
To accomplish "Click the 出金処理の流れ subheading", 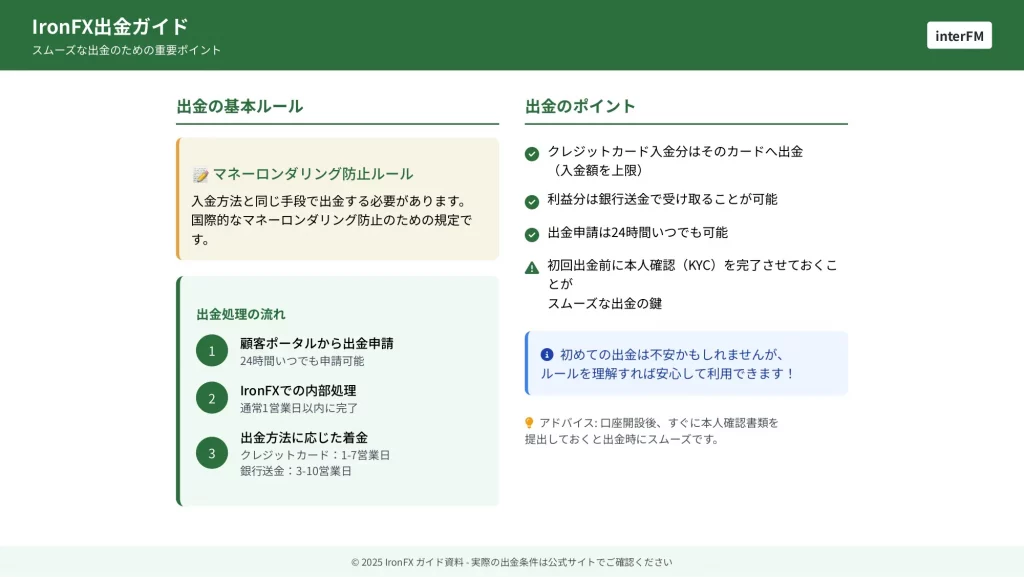I will point(241,314).
